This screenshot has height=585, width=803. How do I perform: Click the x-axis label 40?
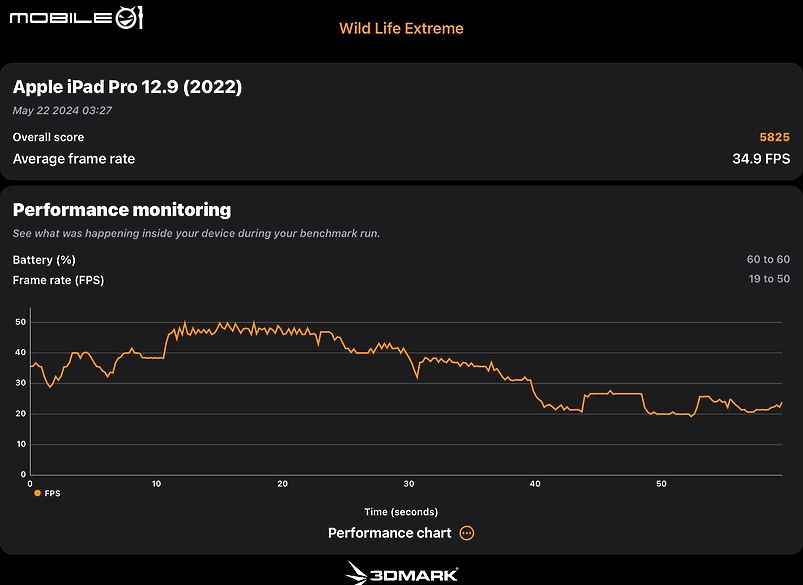click(x=535, y=484)
